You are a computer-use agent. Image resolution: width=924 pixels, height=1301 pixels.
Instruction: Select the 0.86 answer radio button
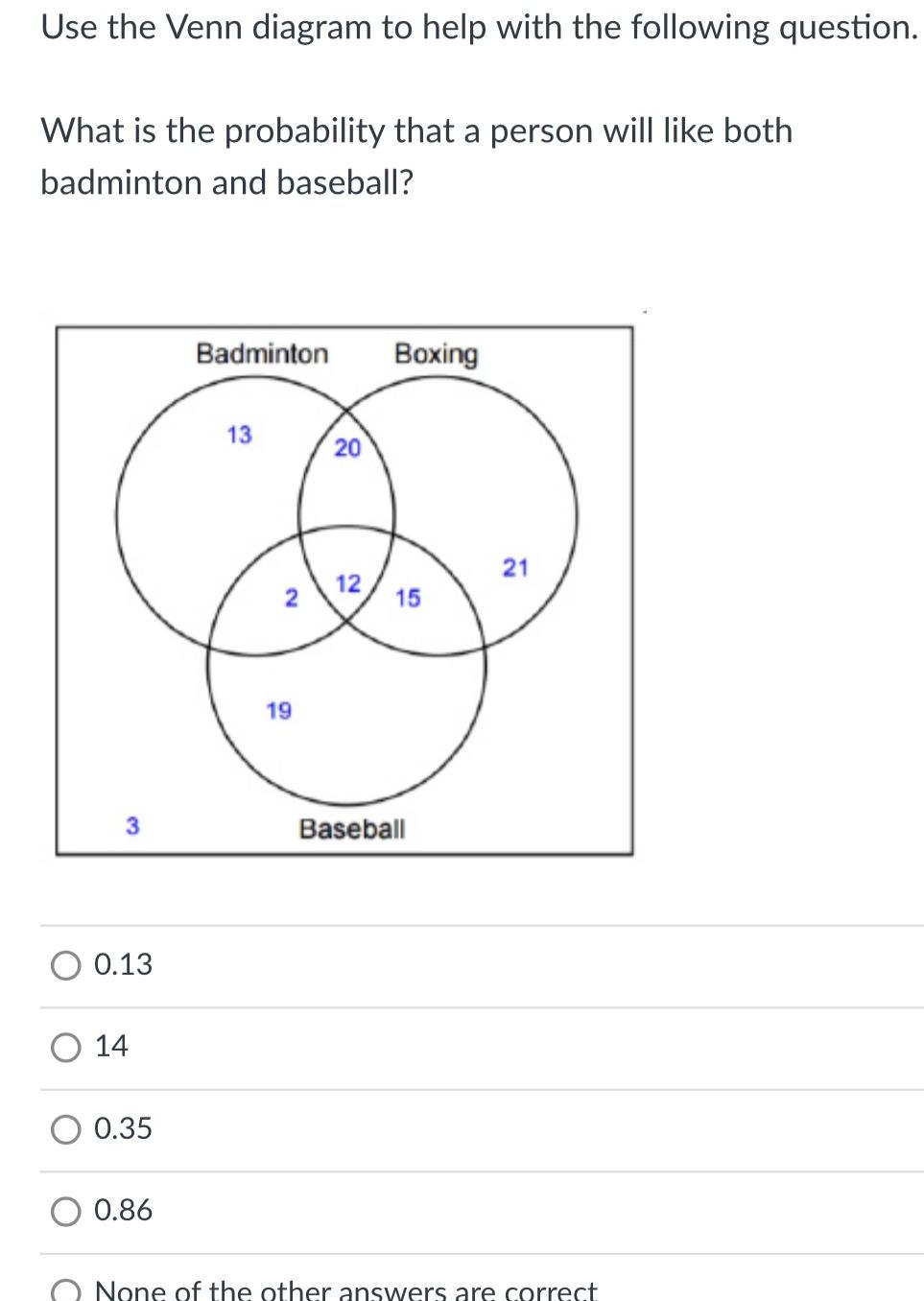64,1210
